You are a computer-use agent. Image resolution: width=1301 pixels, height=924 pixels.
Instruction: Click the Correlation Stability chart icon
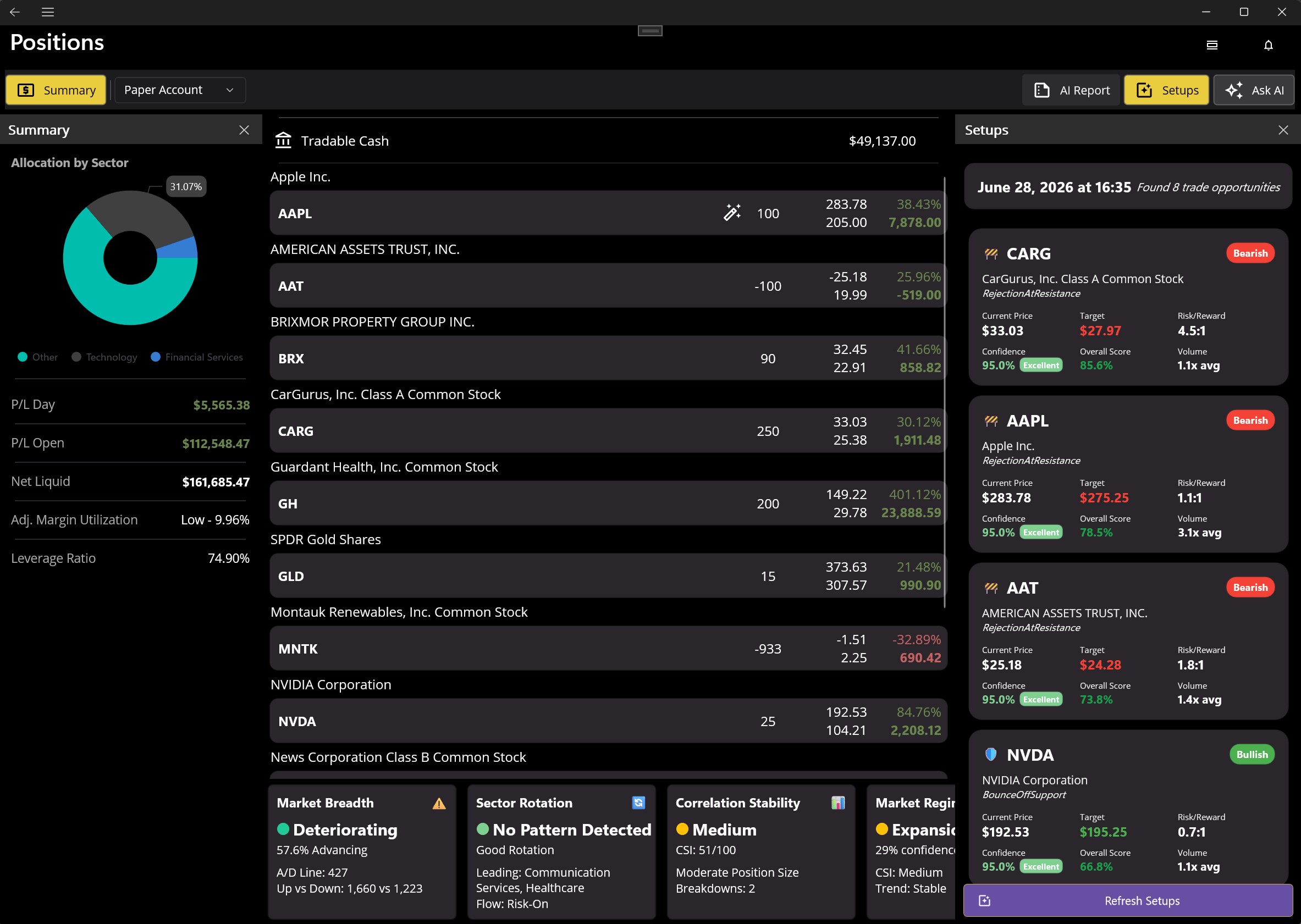tap(838, 803)
